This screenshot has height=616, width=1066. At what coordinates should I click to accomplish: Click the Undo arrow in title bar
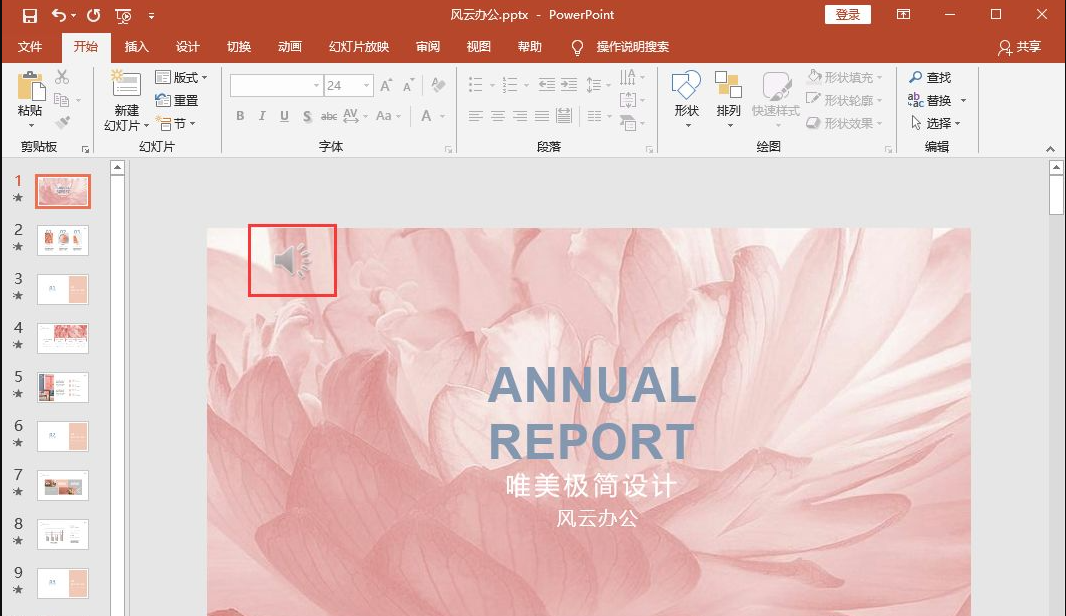pos(59,15)
